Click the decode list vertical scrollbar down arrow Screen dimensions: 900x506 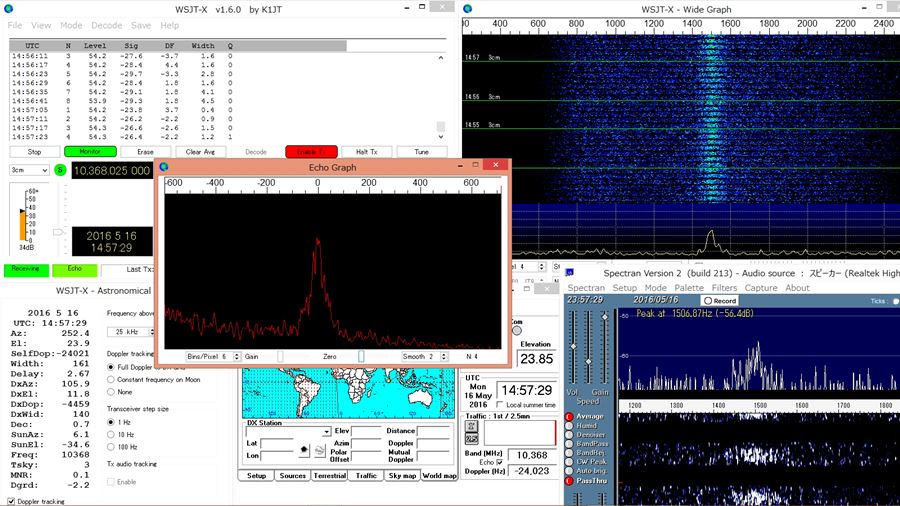tap(441, 137)
